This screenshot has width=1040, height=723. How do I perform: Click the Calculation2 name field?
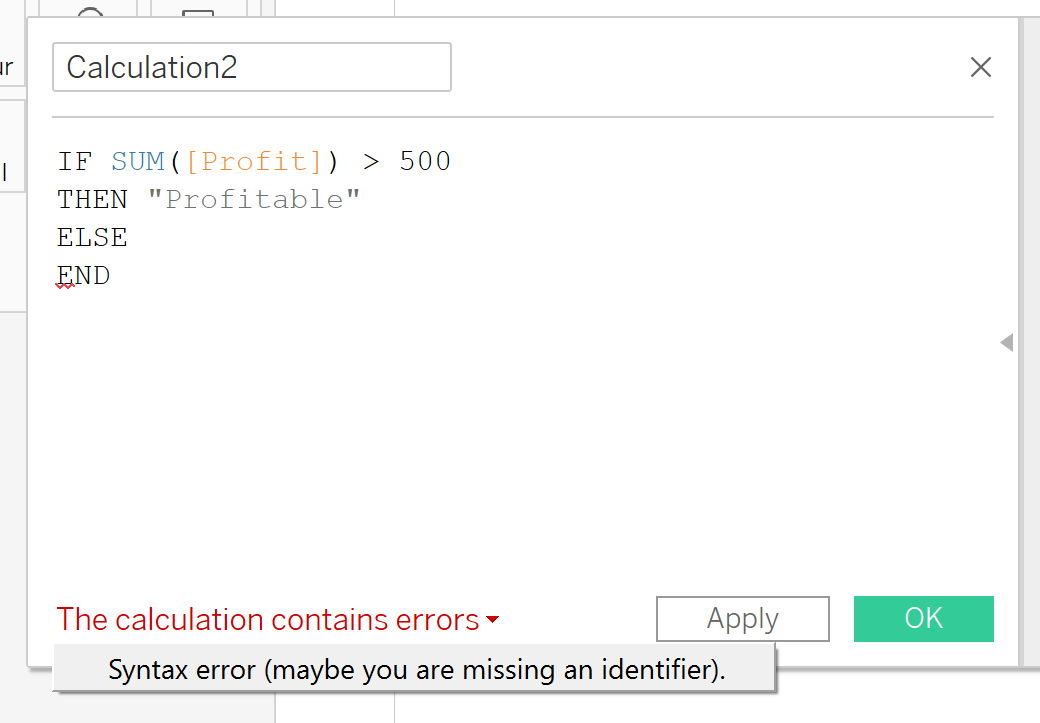pyautogui.click(x=251, y=67)
